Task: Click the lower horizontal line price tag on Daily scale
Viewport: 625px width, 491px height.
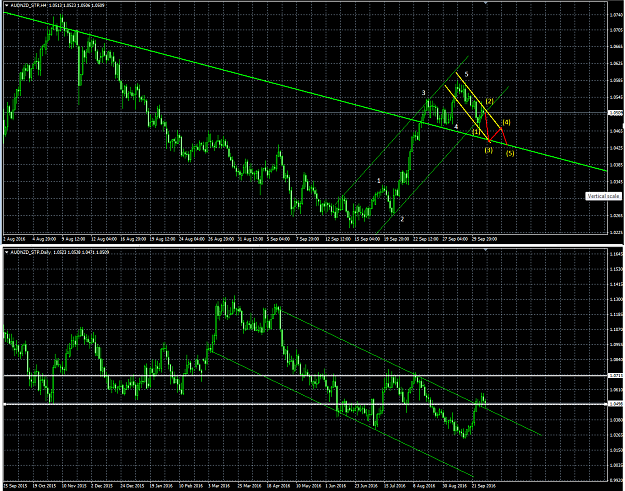Action: pos(616,404)
